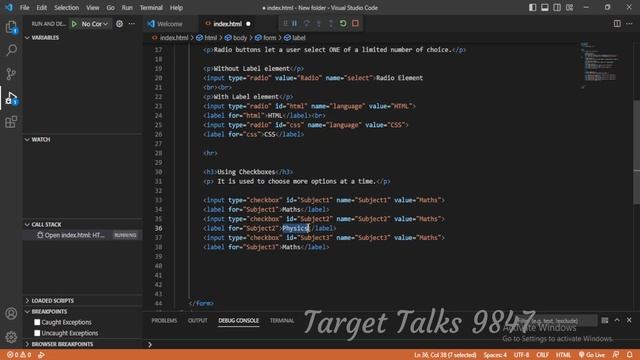Screen dimensions: 640x360
Task: Select the Debug Console panel tab
Action: [x=238, y=320]
